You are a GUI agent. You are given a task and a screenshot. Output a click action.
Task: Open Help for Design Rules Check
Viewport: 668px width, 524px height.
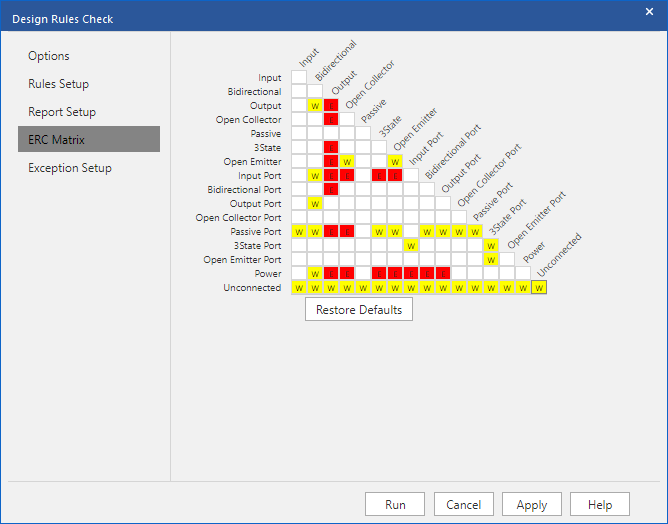coord(600,504)
